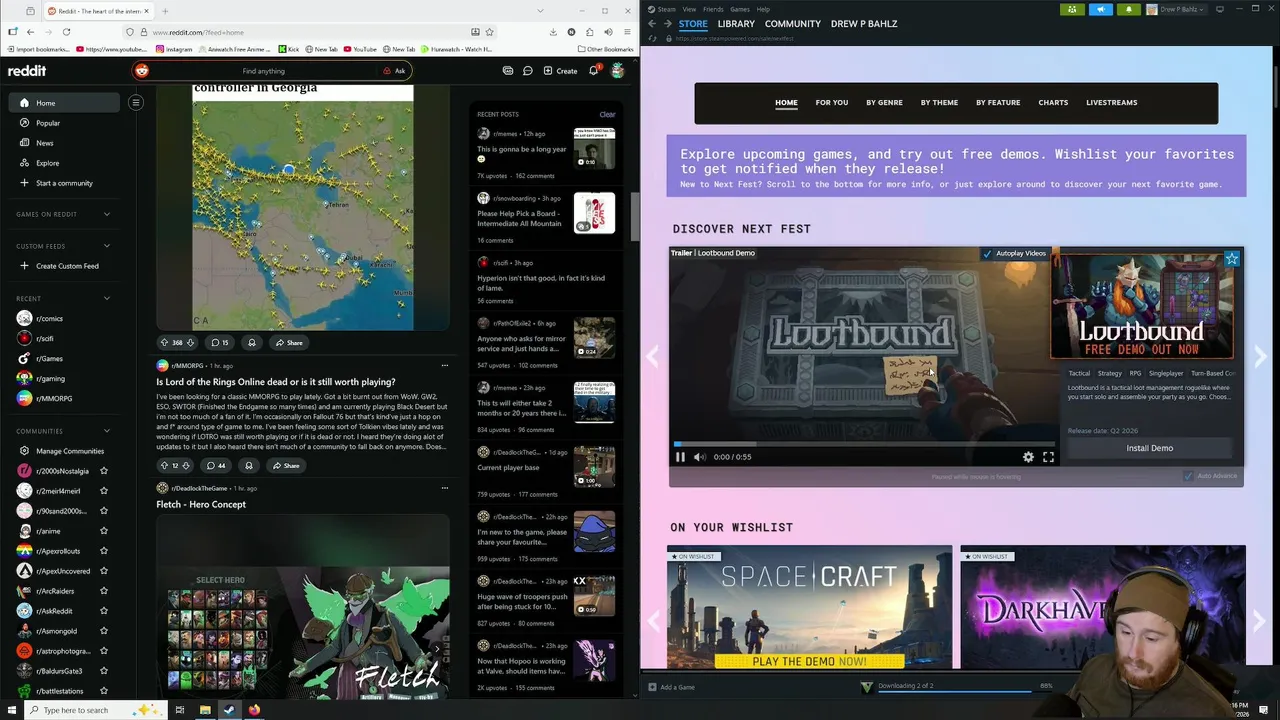Favorite r/AskReddit with star
Screen dimensions: 1280x720
tap(104, 611)
